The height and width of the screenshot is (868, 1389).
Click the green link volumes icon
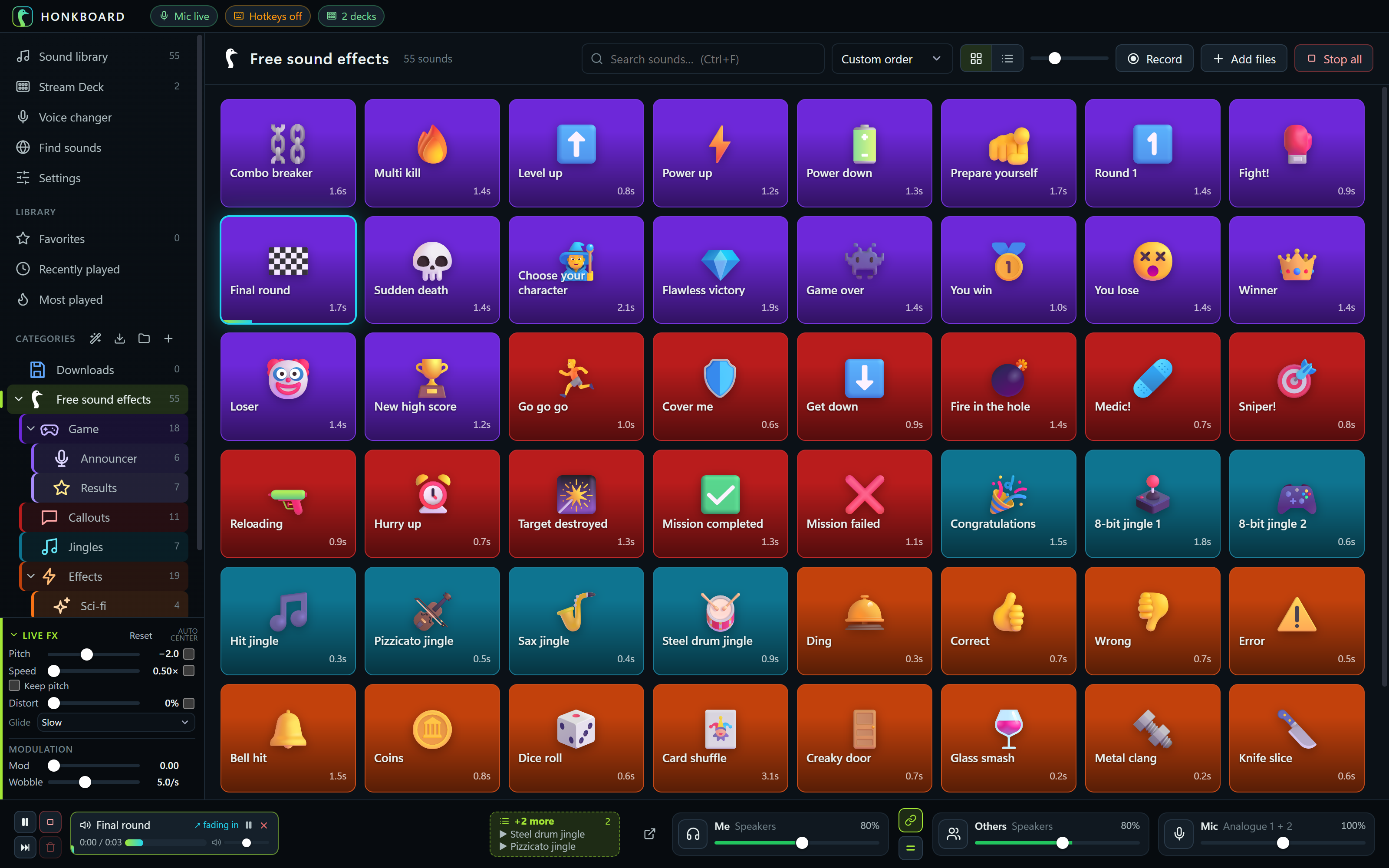(x=910, y=820)
